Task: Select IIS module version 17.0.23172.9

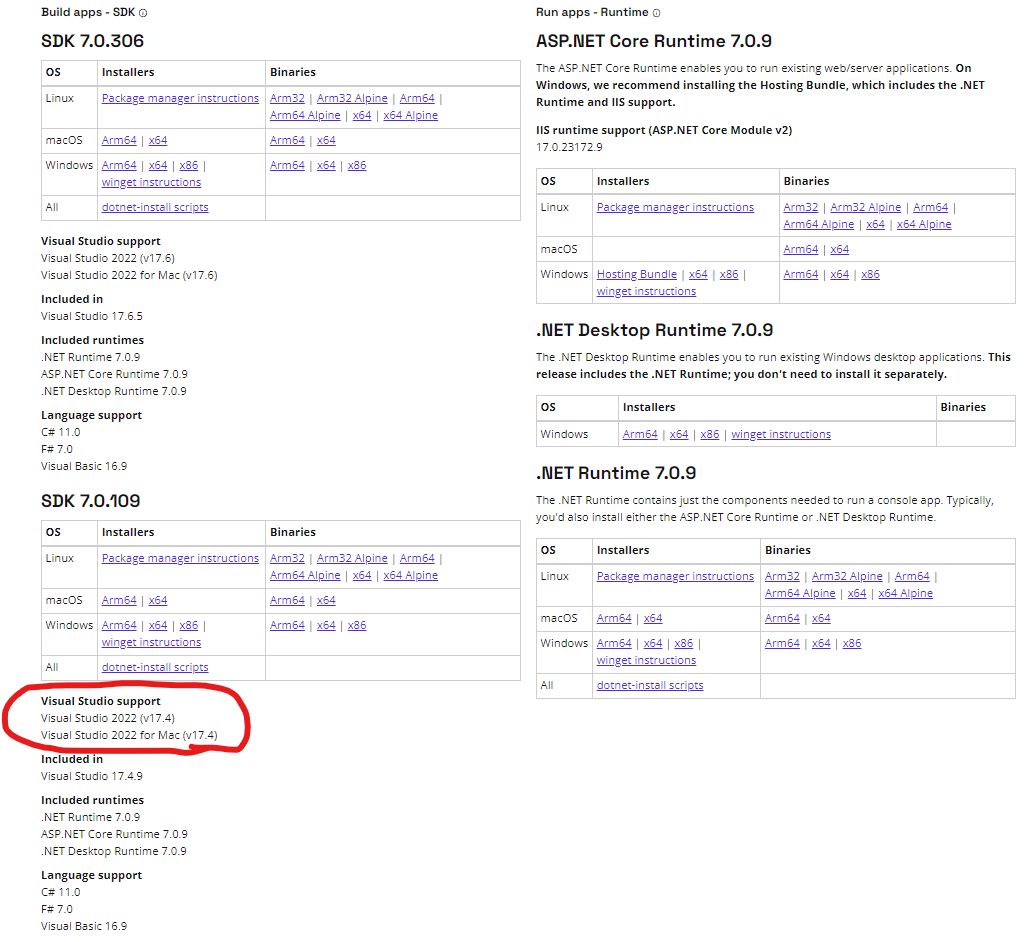Action: pos(569,147)
